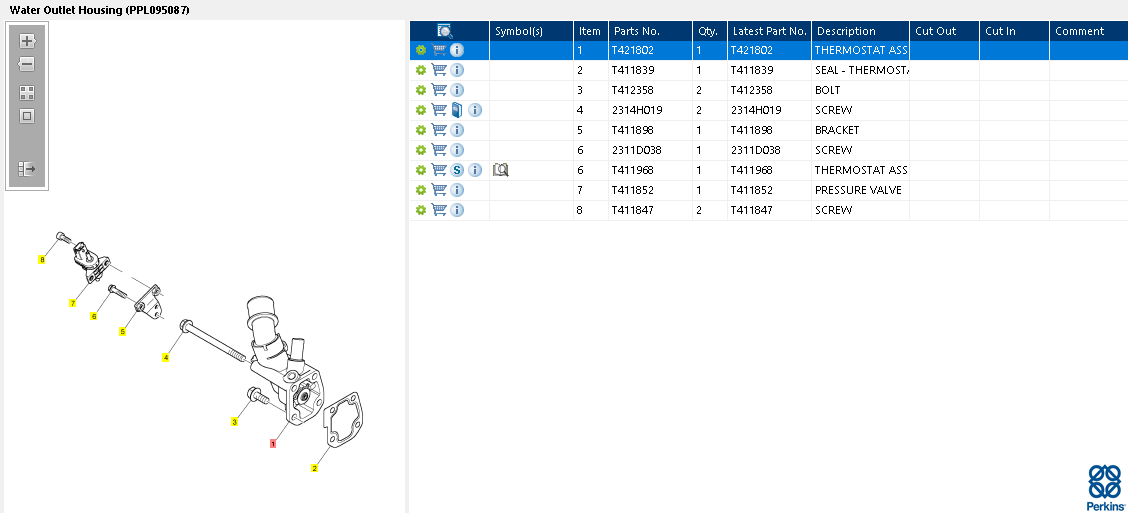Select the BOLT description cell
1128x513 pixels.
click(860, 90)
